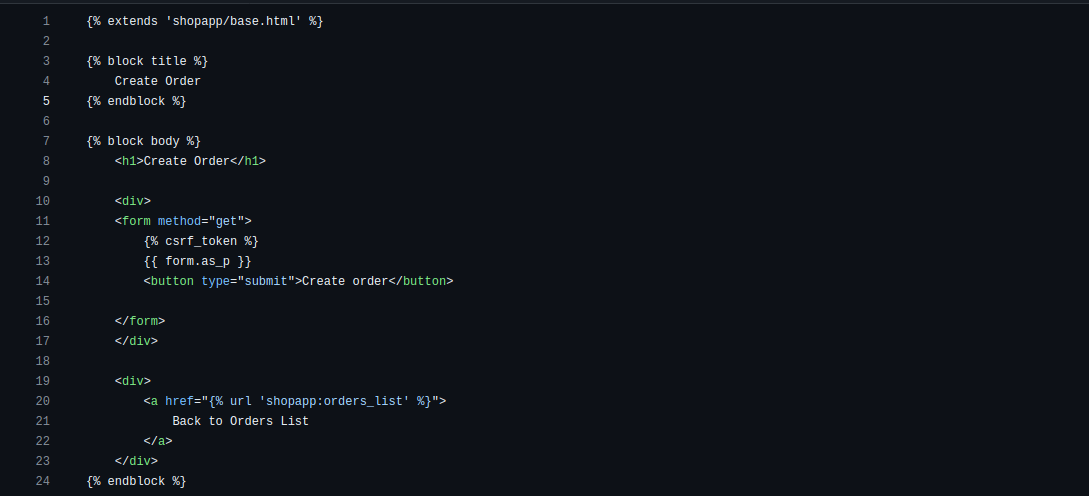Viewport: 1089px width, 496px height.
Task: Place cursor on 'Create Order' title text
Action: click(x=158, y=81)
